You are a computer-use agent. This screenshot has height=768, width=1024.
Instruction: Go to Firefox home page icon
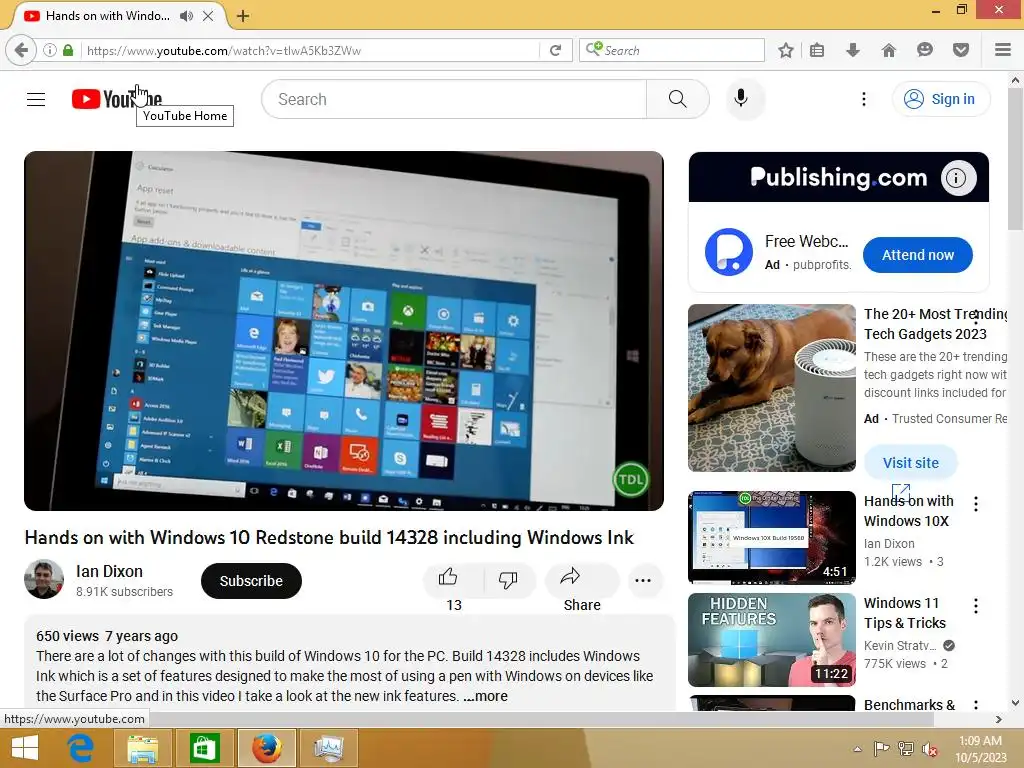coord(889,50)
